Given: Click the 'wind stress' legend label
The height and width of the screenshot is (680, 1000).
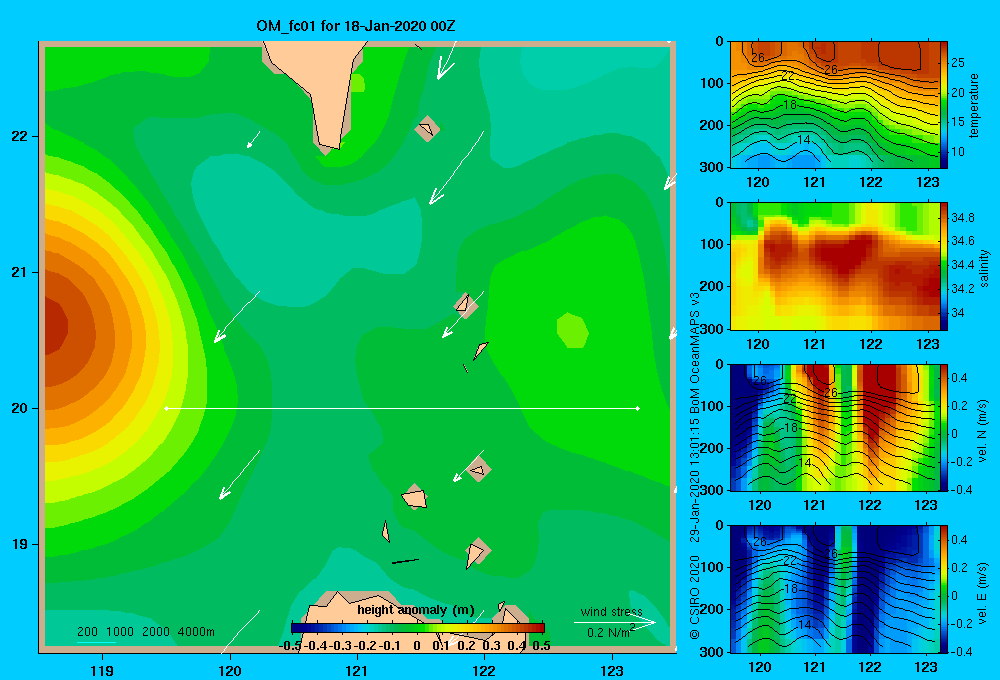Looking at the screenshot, I should click(611, 612).
